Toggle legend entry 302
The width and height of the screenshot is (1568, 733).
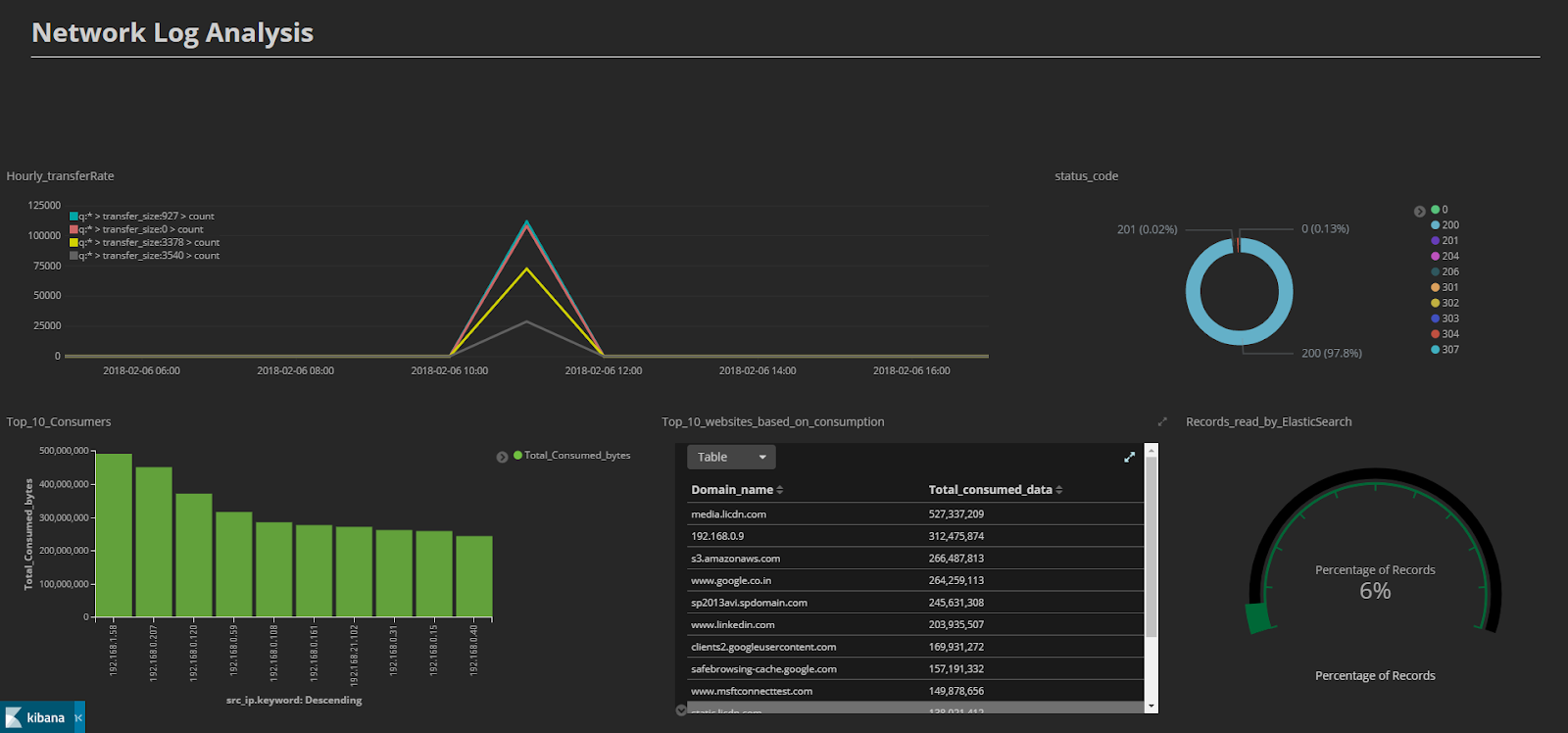click(x=1445, y=304)
